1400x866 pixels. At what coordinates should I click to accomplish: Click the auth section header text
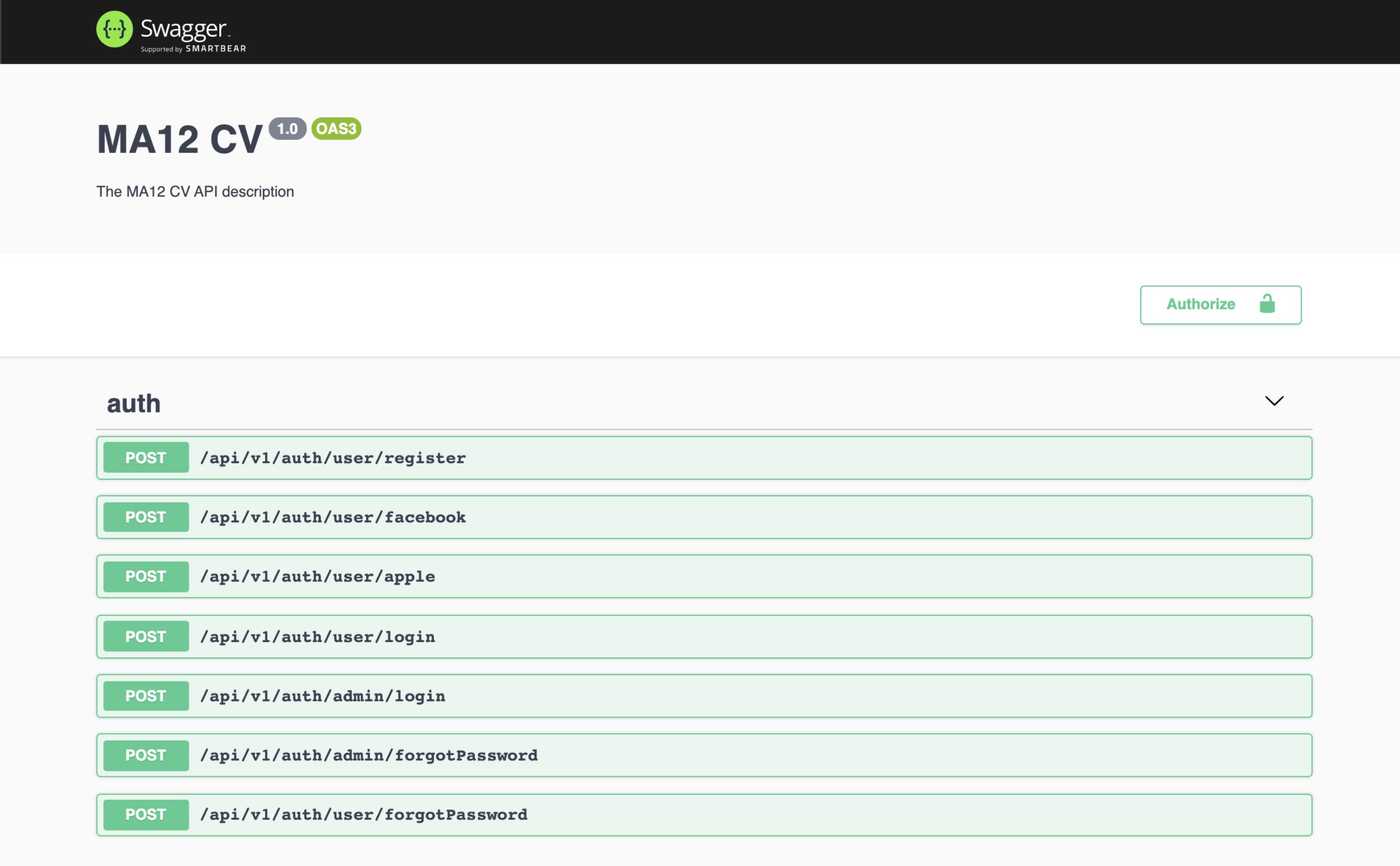[x=133, y=402]
